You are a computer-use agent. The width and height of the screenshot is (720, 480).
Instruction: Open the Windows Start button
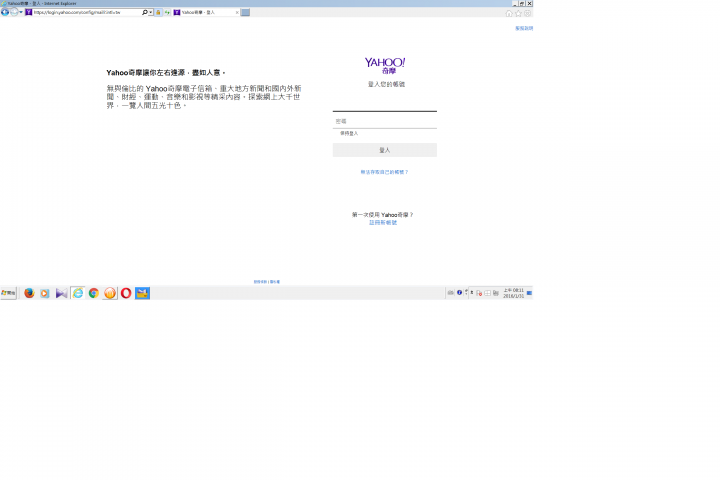point(9,293)
